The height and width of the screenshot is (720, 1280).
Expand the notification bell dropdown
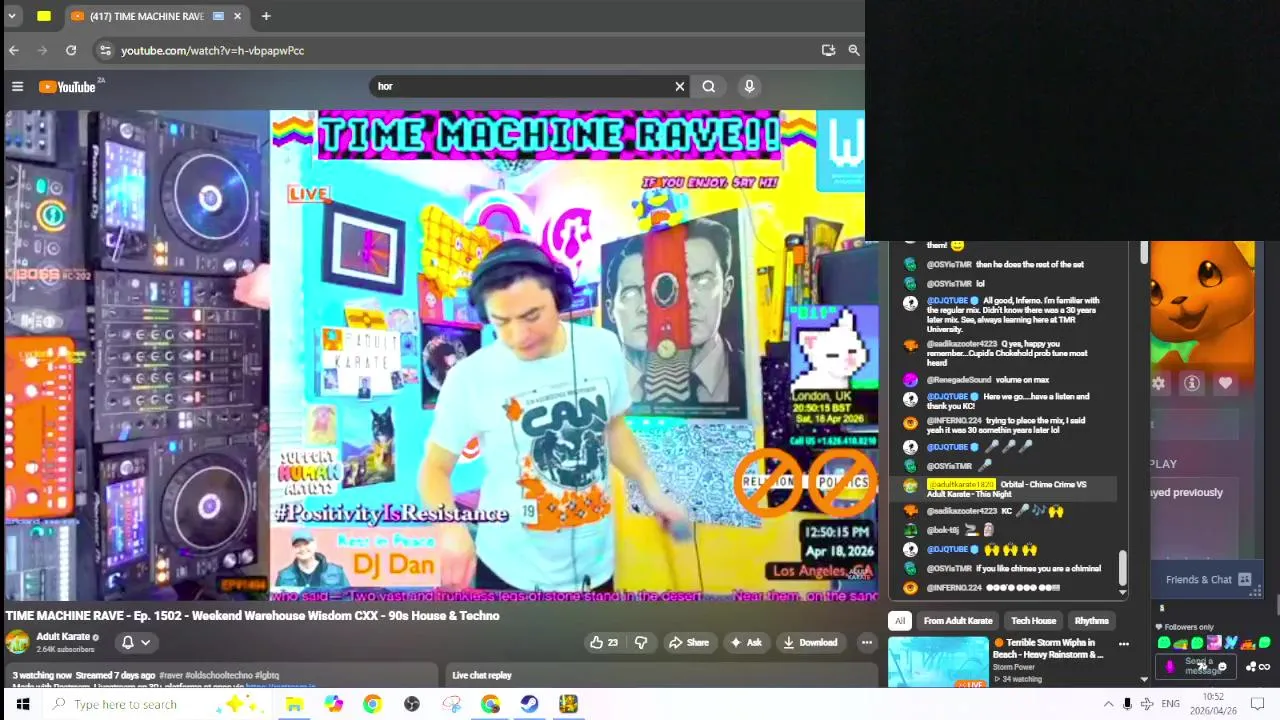click(135, 643)
